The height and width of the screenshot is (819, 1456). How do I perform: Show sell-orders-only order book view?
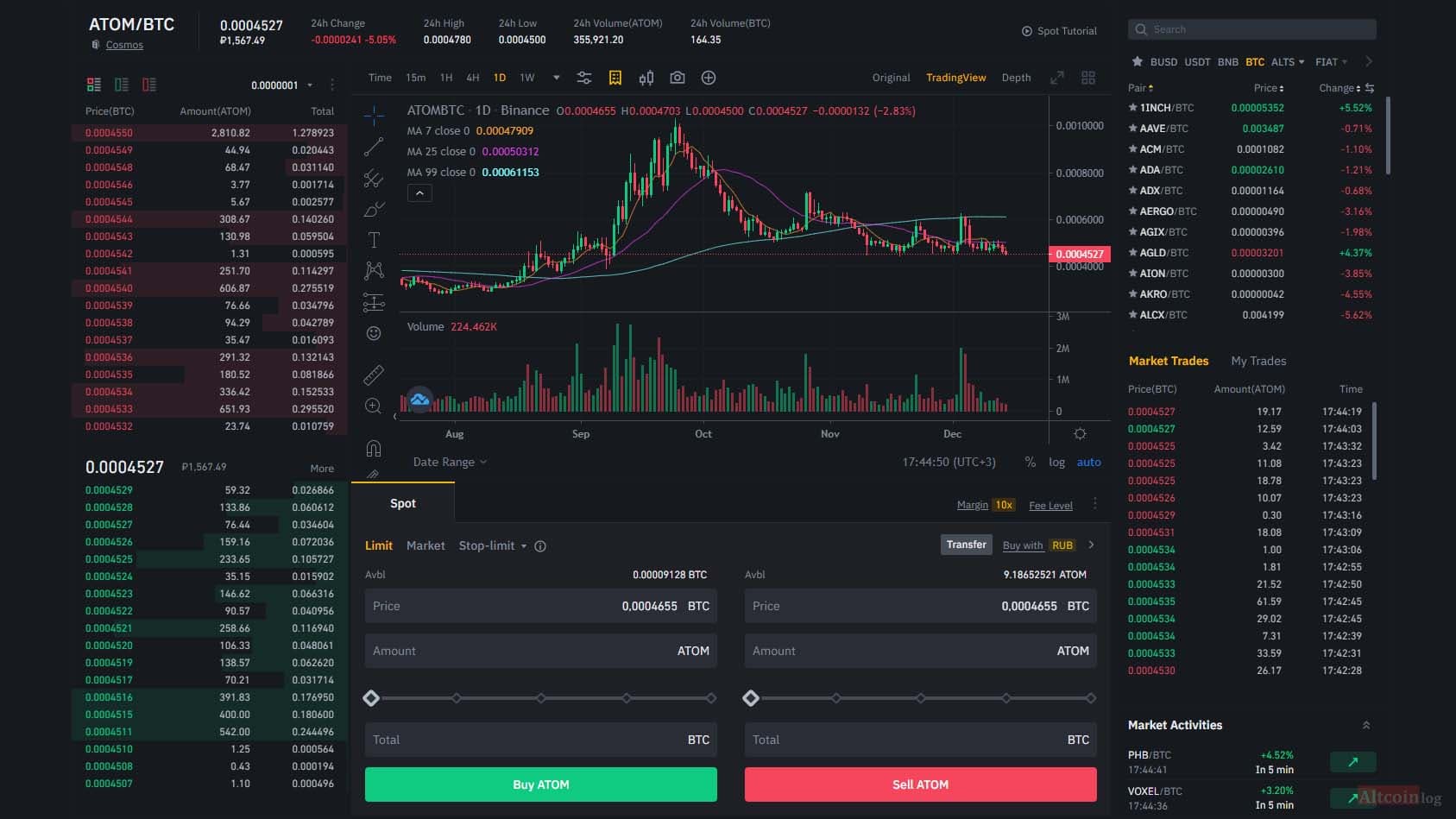pyautogui.click(x=149, y=85)
